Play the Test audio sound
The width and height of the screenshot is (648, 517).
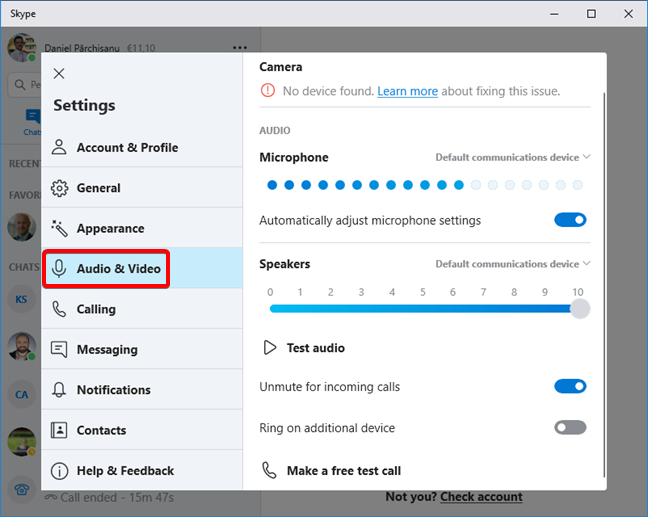(x=304, y=348)
